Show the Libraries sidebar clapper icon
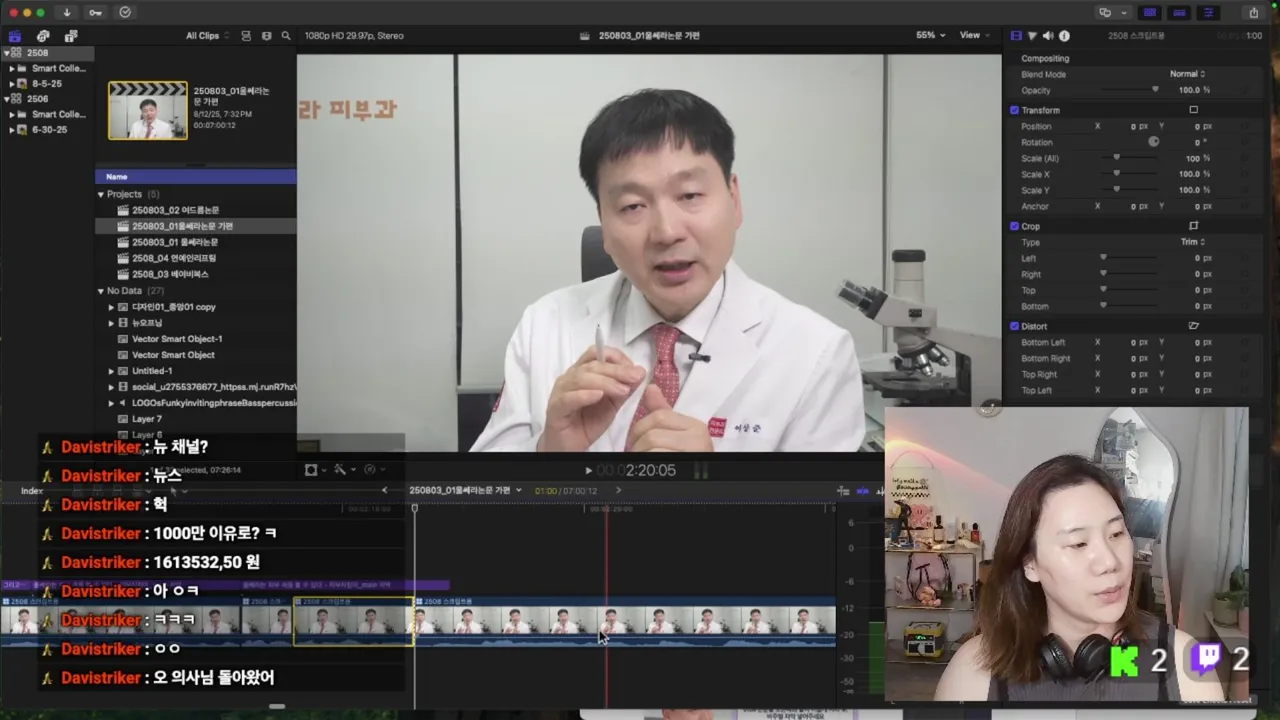This screenshot has width=1280, height=720. tap(15, 36)
